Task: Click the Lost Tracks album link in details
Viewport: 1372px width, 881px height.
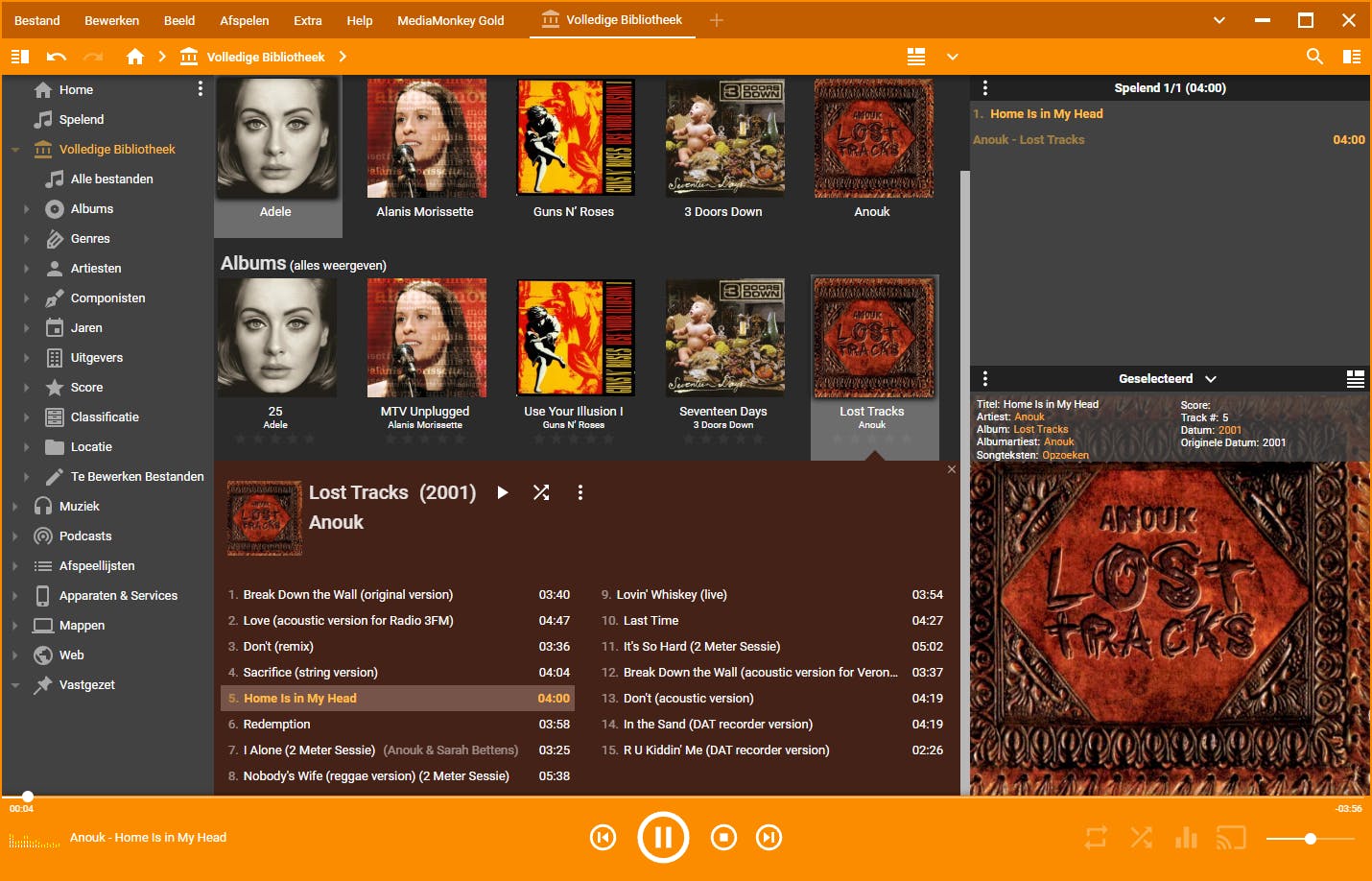Action: click(1040, 430)
